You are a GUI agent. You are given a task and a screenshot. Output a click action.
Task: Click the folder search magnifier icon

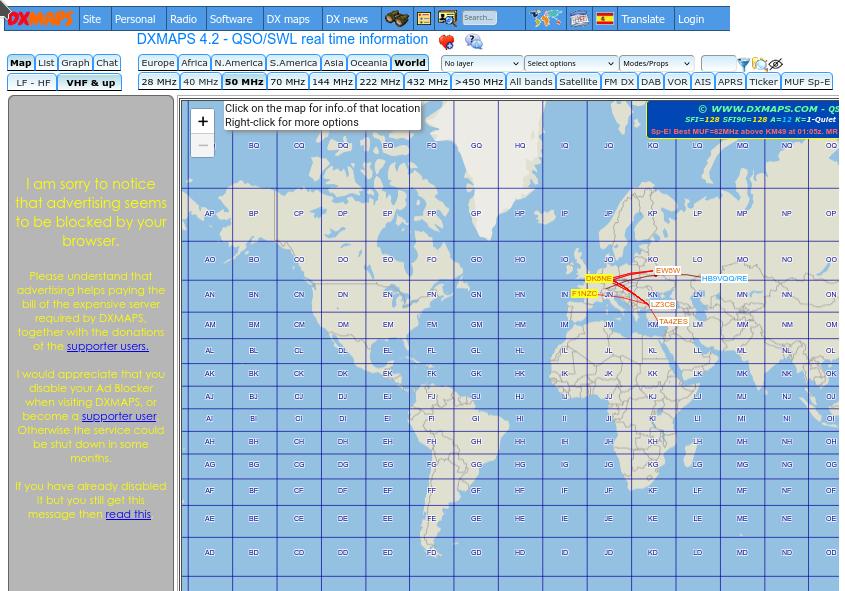pyautogui.click(x=760, y=64)
